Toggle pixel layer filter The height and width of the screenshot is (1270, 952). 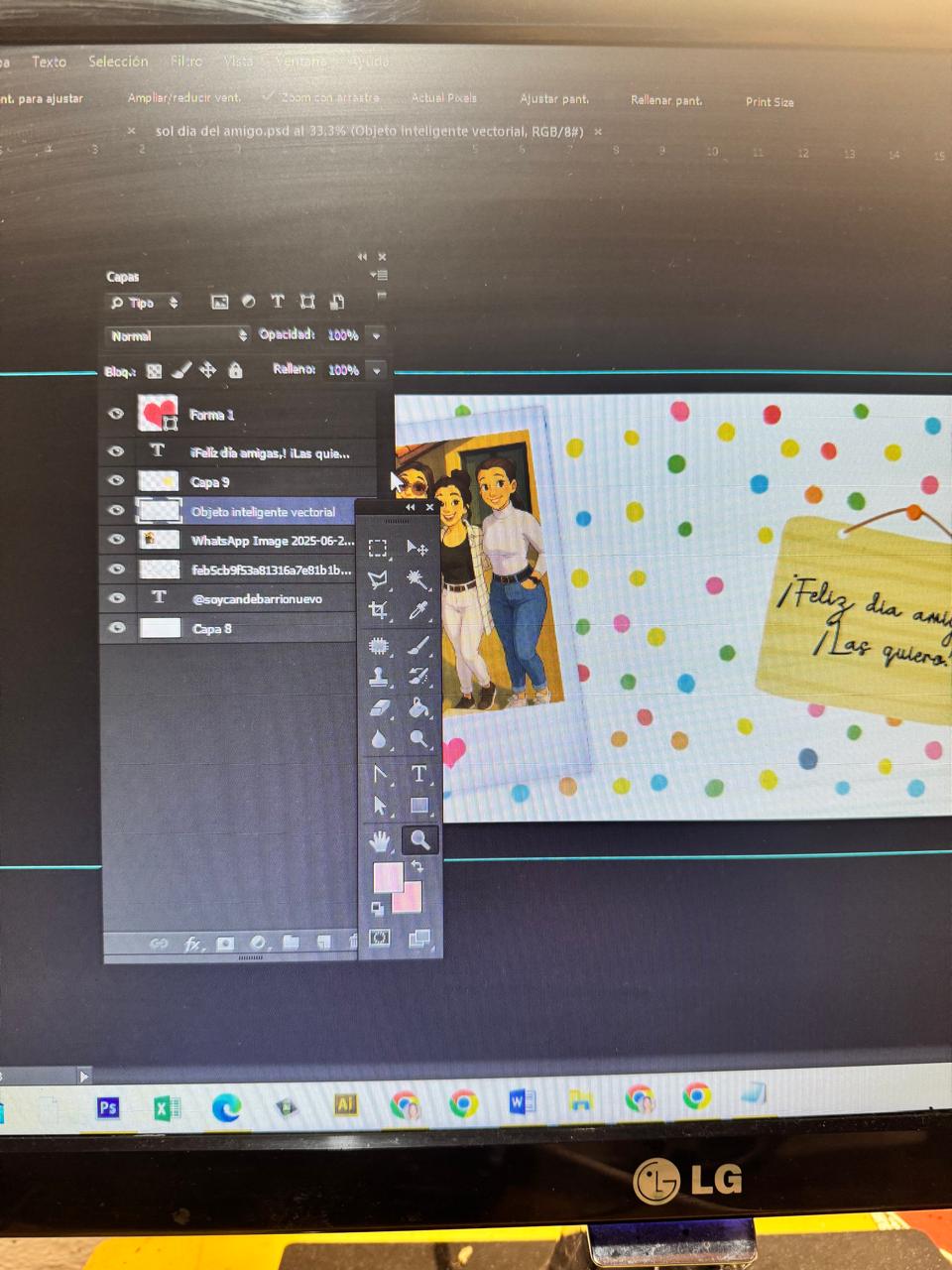(219, 302)
